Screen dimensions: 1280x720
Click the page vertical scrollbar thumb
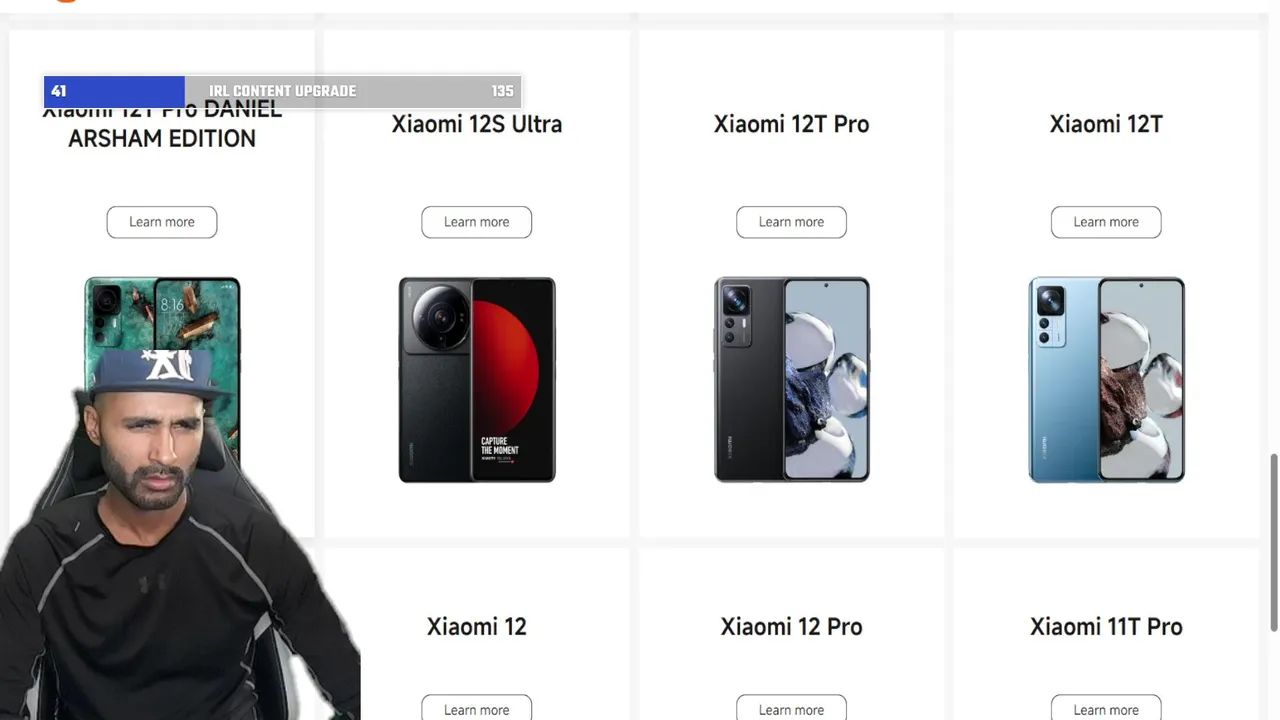point(1274,542)
